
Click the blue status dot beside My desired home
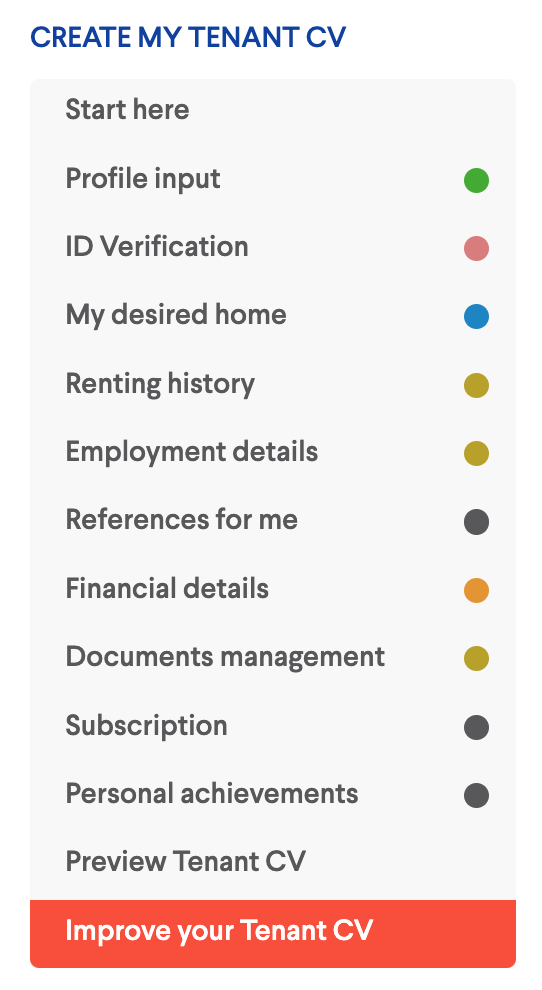click(476, 316)
